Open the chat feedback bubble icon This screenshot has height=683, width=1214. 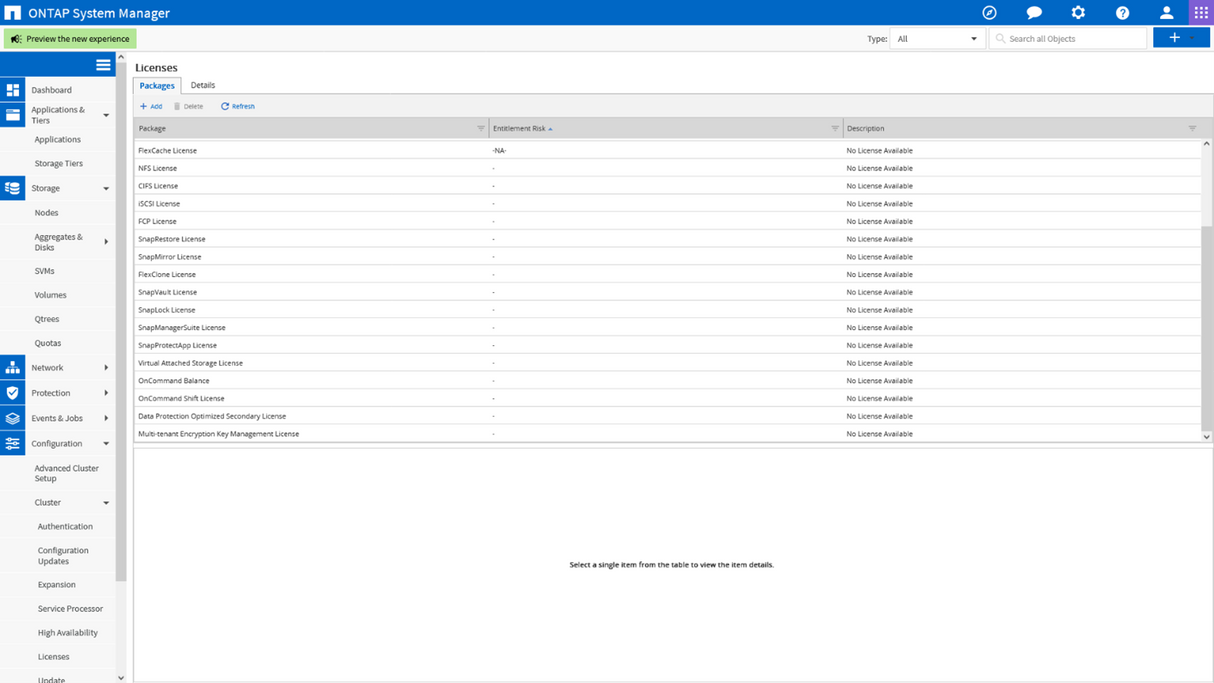pyautogui.click(x=1034, y=12)
